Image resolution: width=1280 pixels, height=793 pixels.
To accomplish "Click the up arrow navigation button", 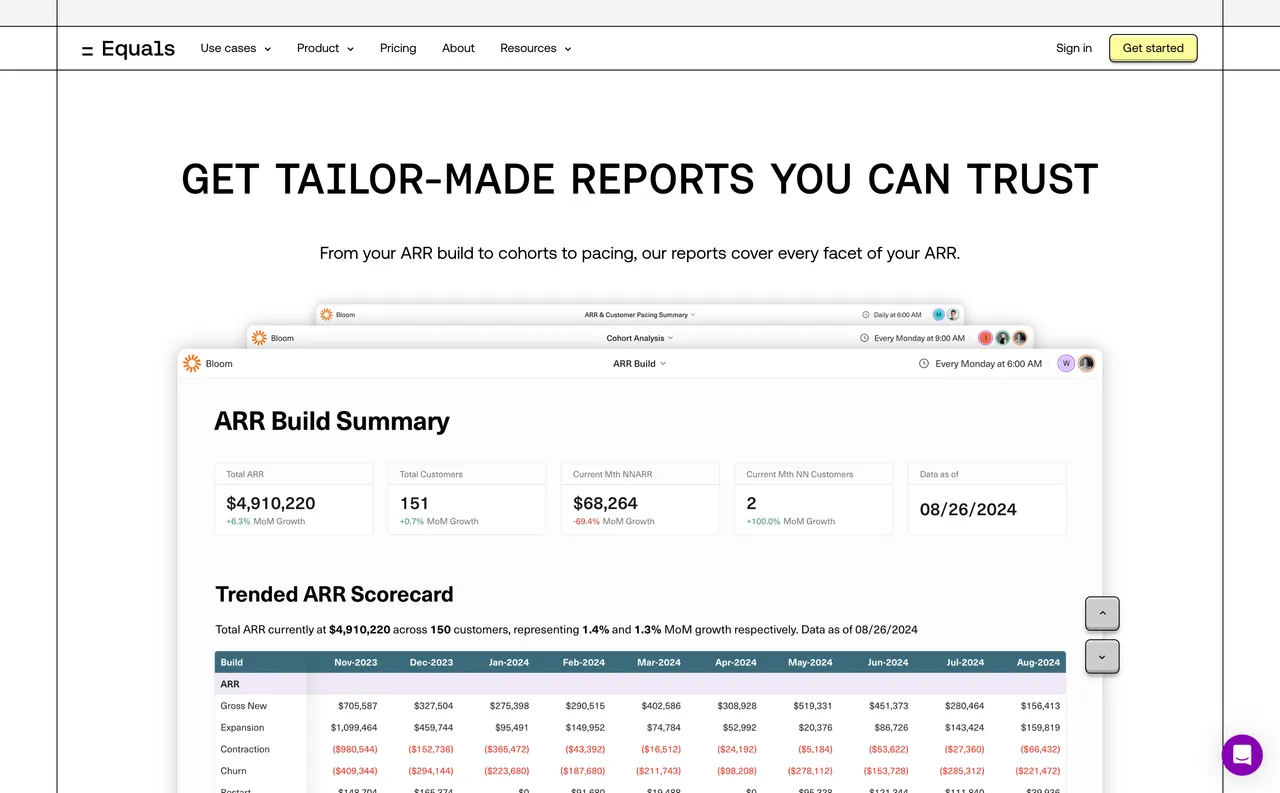I will tap(1102, 613).
